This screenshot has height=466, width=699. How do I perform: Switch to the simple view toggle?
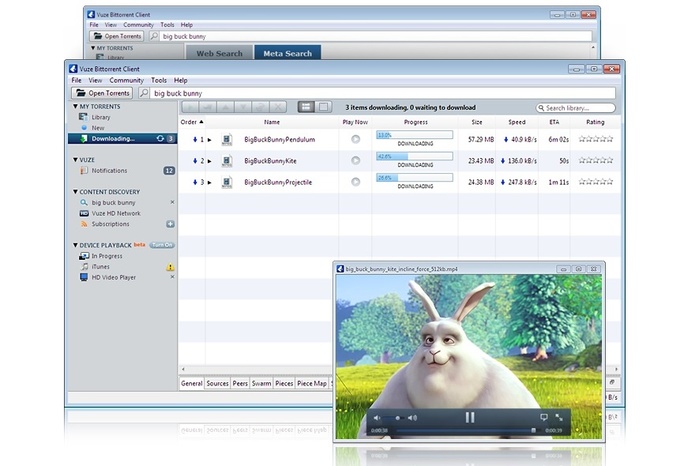(x=323, y=107)
